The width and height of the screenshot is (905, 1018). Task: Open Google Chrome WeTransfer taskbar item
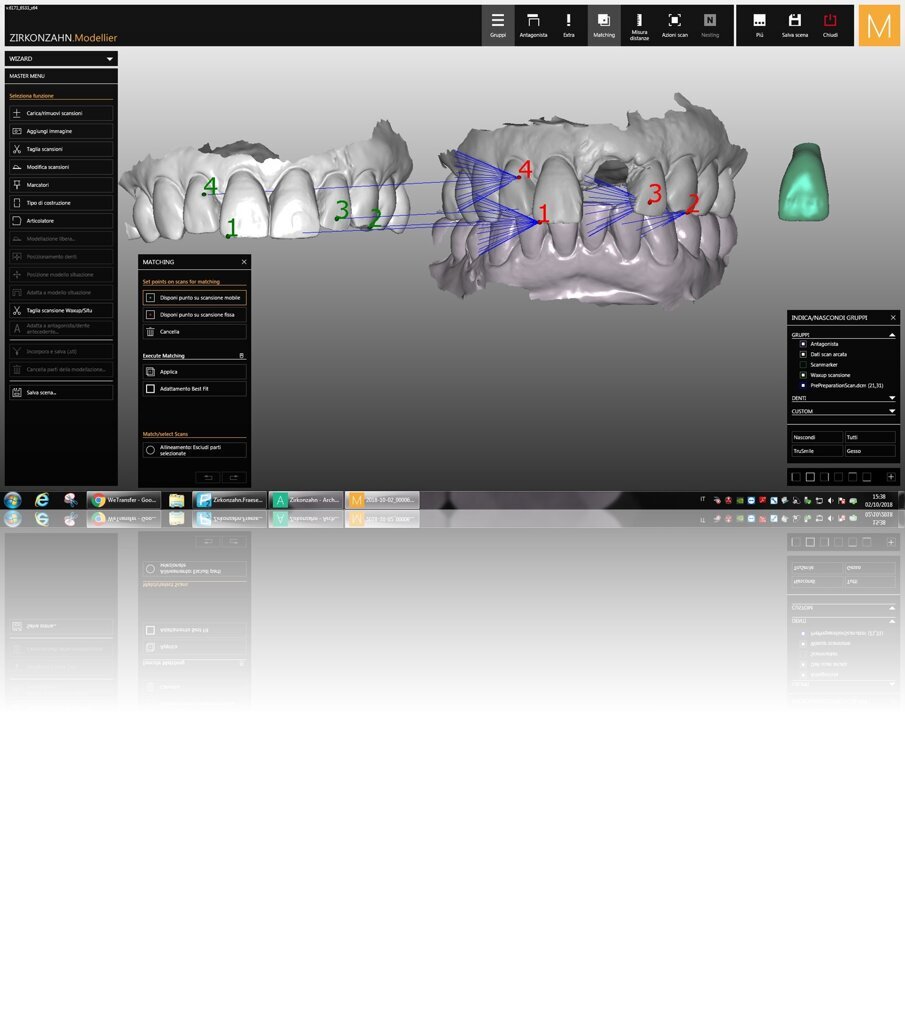pos(124,500)
